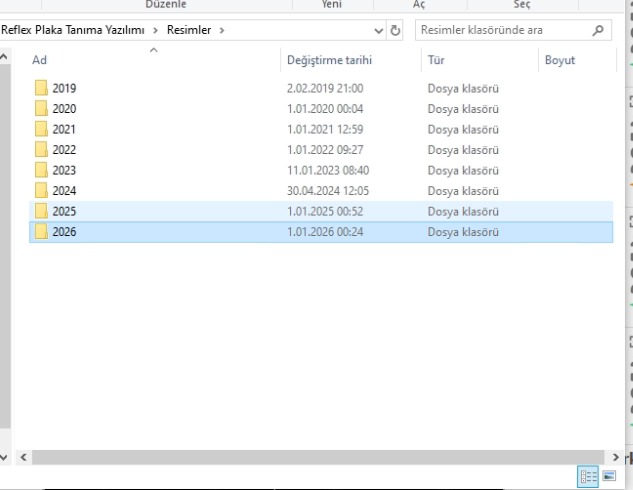Click the search magnifier icon
This screenshot has height=490, width=633.
pos(598,30)
